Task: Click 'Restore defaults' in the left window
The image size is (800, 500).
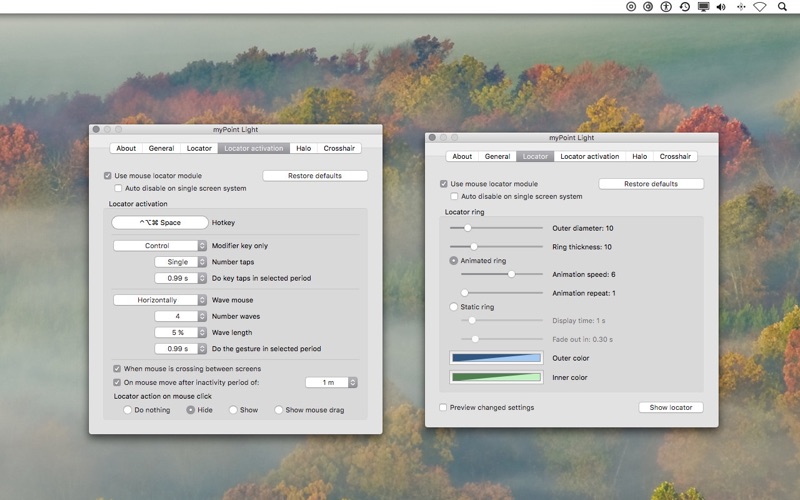Action: (x=315, y=176)
